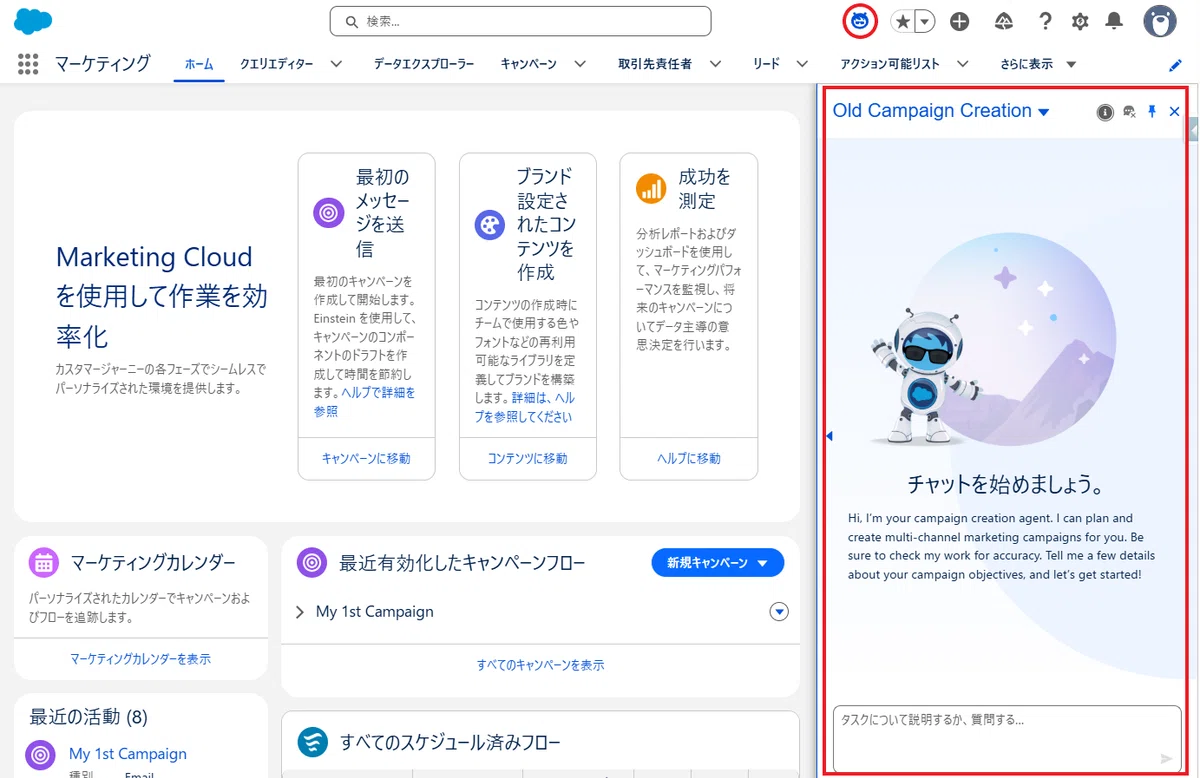Click すべてのキャンペーンを表示 link

[540, 665]
